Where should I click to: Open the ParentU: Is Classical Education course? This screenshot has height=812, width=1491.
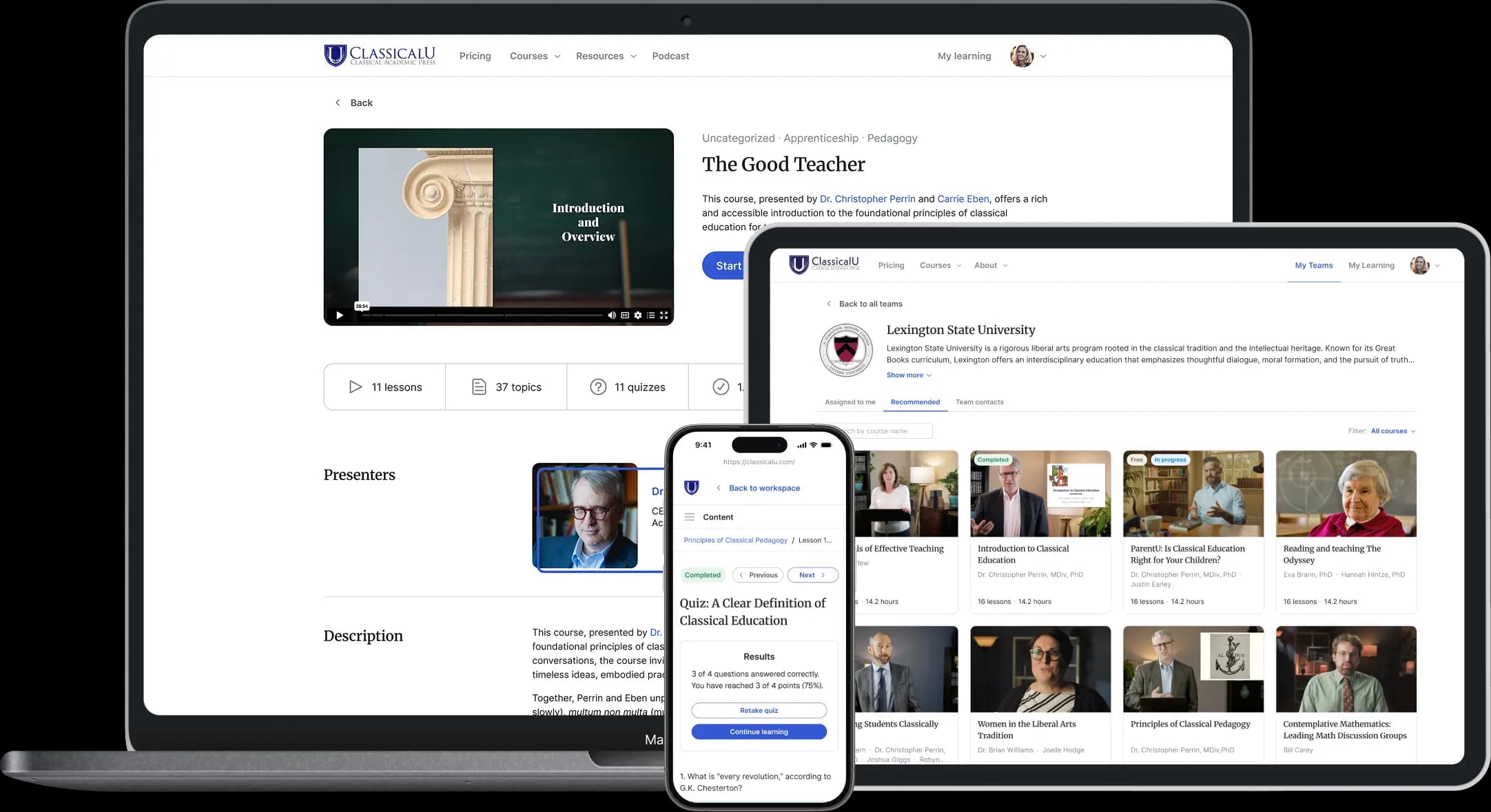(x=1193, y=532)
